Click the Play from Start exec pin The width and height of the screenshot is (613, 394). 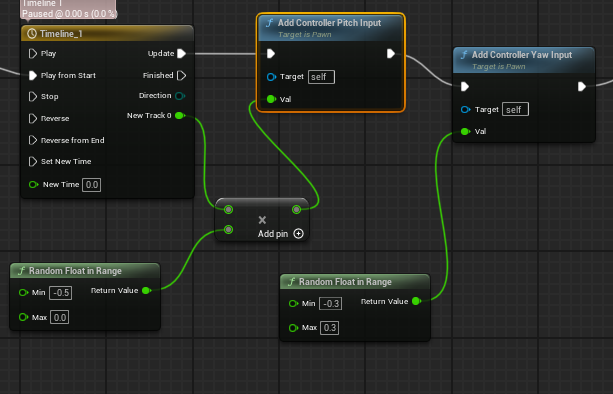33,75
